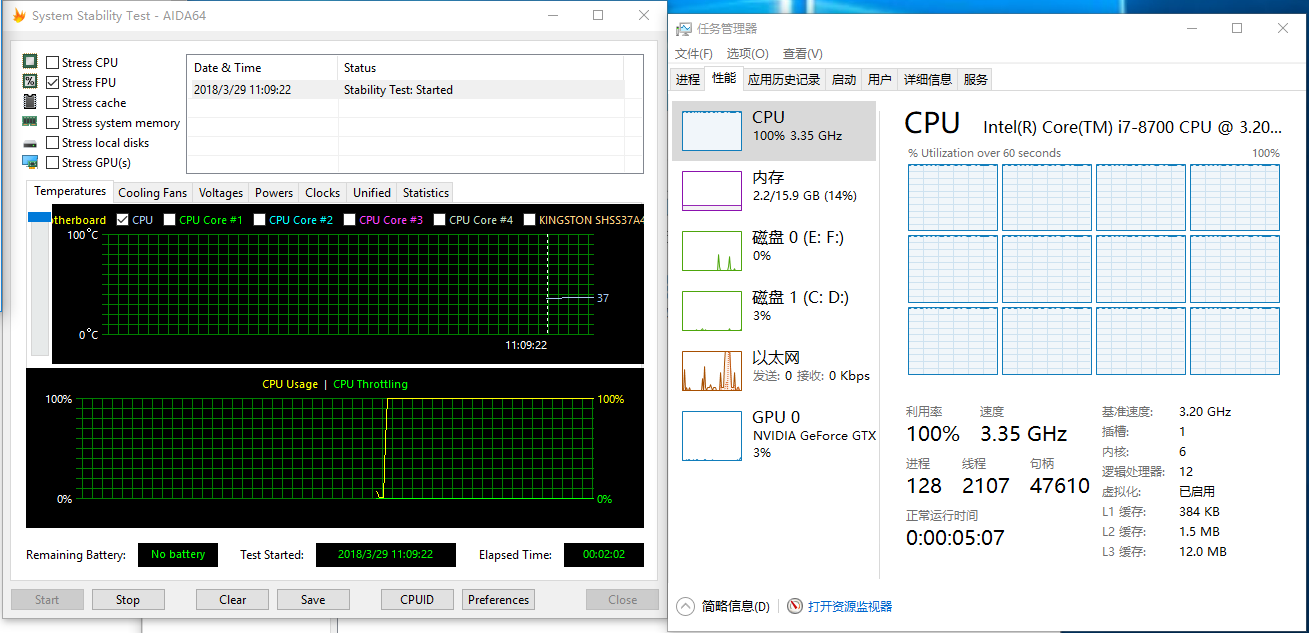
Task: Click the 11:09:22 timeline marker in temperature graph
Action: pyautogui.click(x=526, y=345)
